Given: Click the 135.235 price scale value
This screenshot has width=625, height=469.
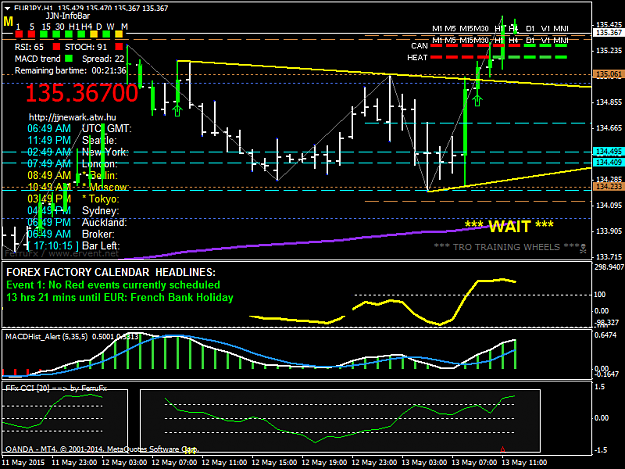Looking at the screenshot, I should [609, 51].
